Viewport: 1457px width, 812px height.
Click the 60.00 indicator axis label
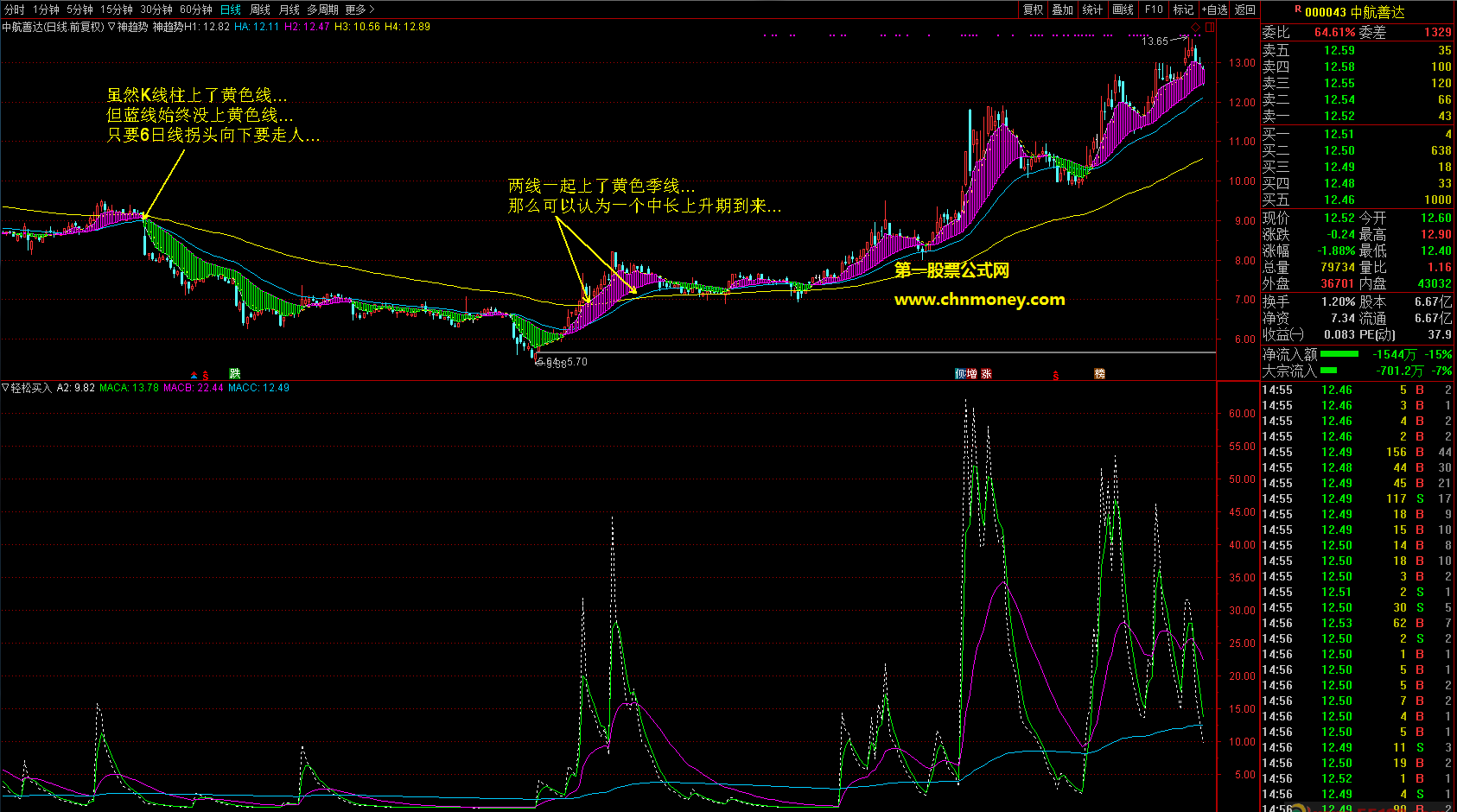[x=1243, y=414]
